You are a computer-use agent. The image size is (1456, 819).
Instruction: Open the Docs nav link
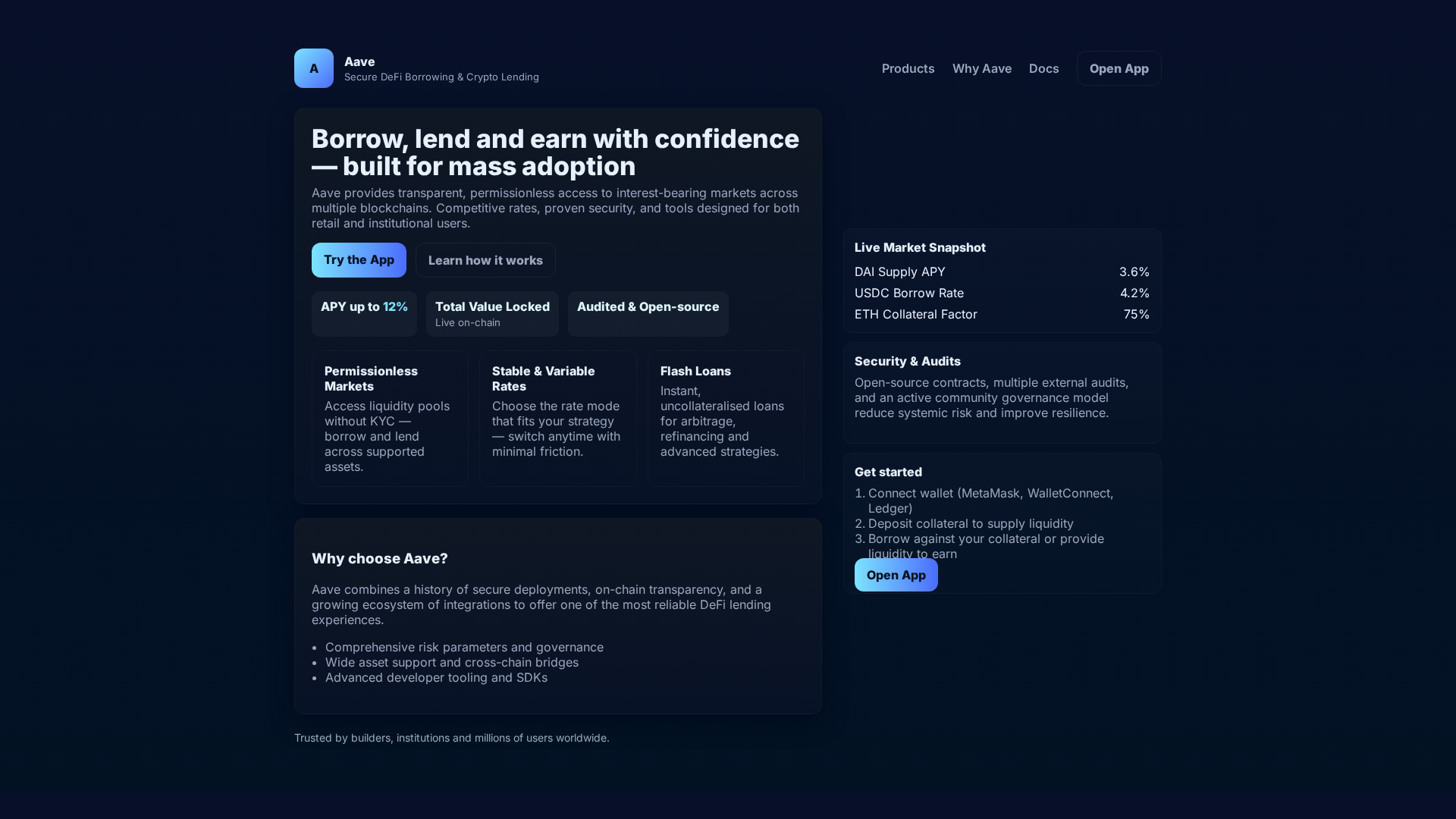[x=1043, y=68]
